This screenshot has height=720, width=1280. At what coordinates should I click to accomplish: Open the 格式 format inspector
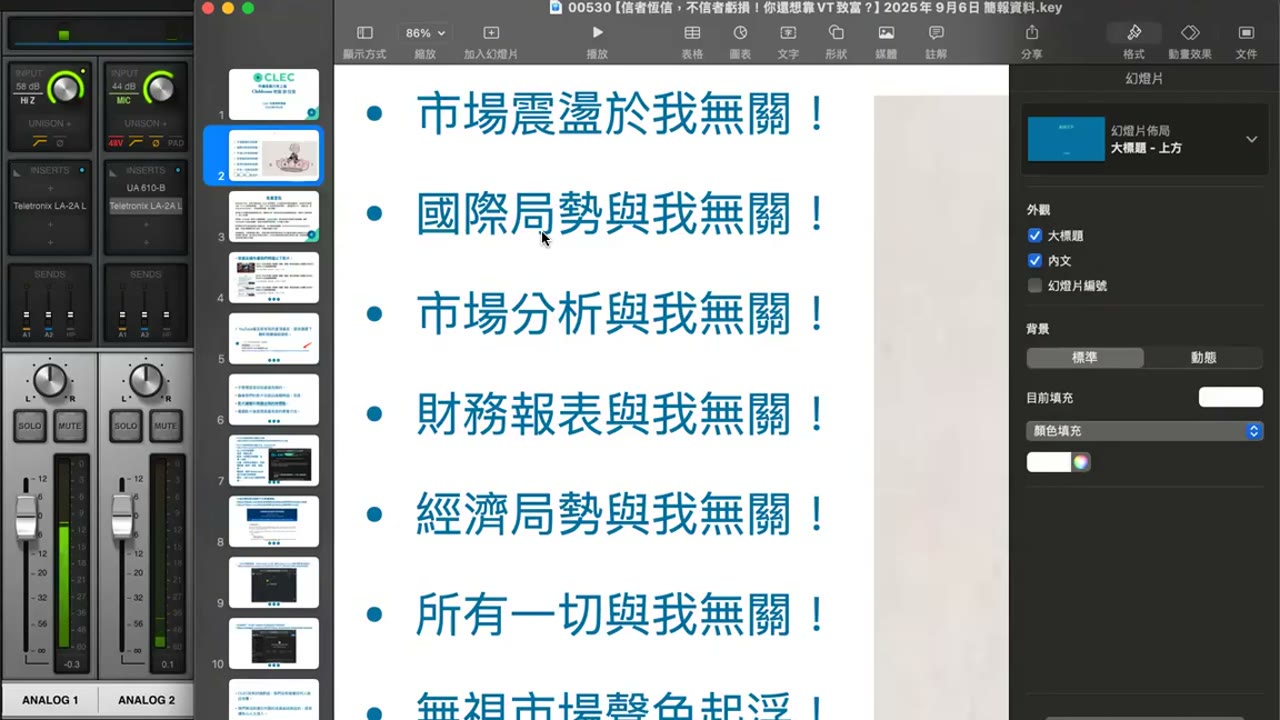[1134, 33]
